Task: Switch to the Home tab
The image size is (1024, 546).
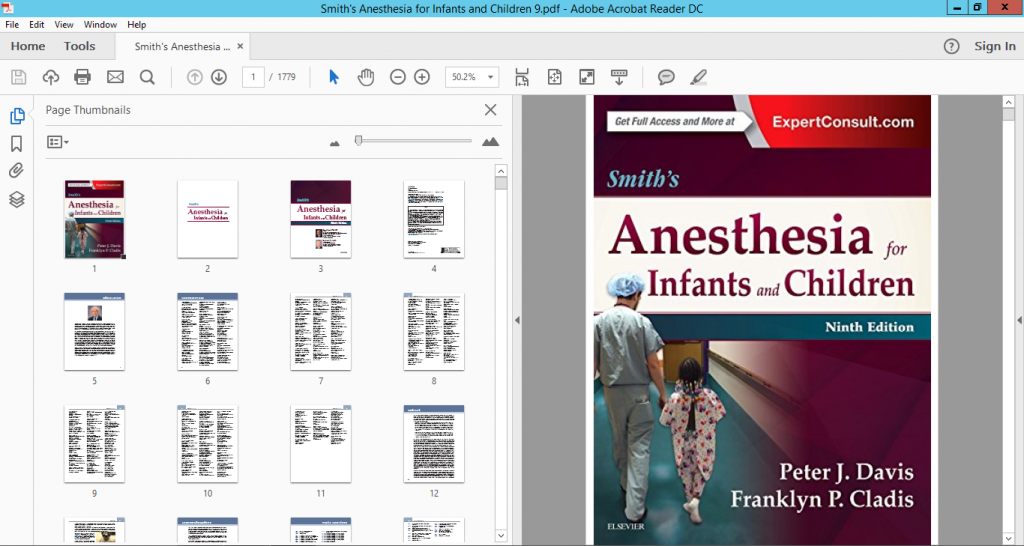Action: (x=28, y=46)
